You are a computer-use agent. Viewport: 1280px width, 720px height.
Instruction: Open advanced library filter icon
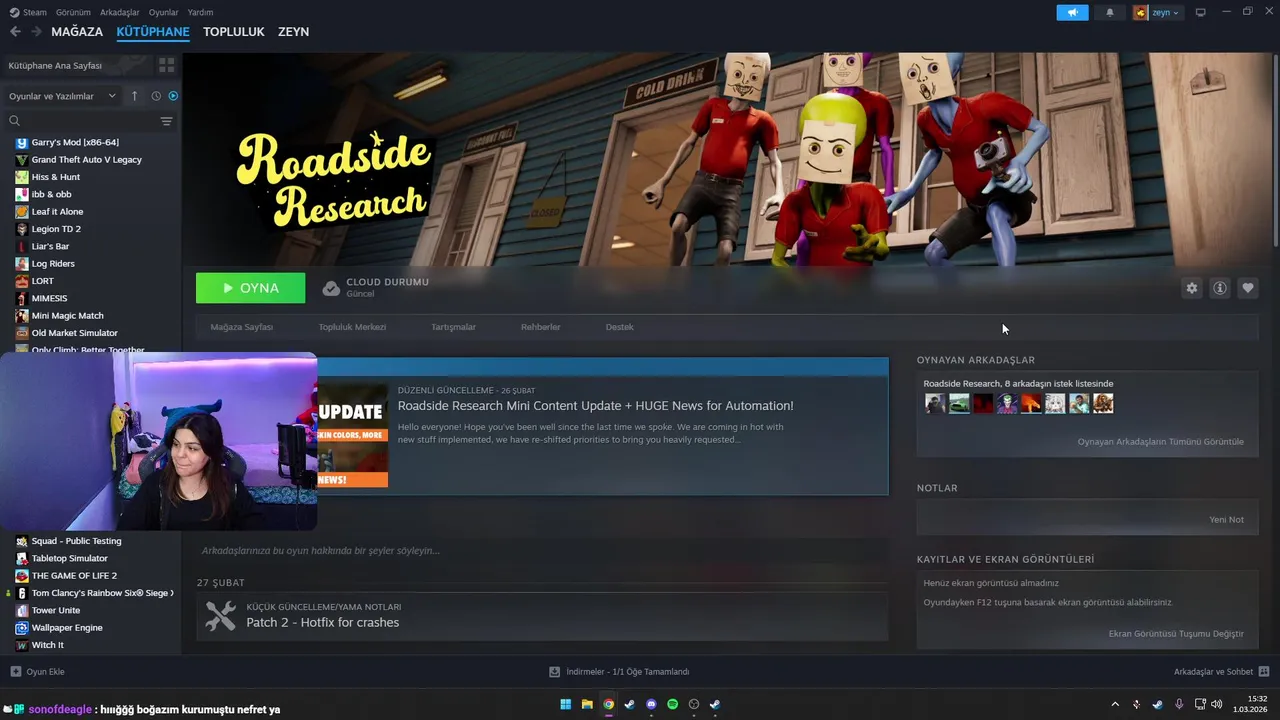166,121
